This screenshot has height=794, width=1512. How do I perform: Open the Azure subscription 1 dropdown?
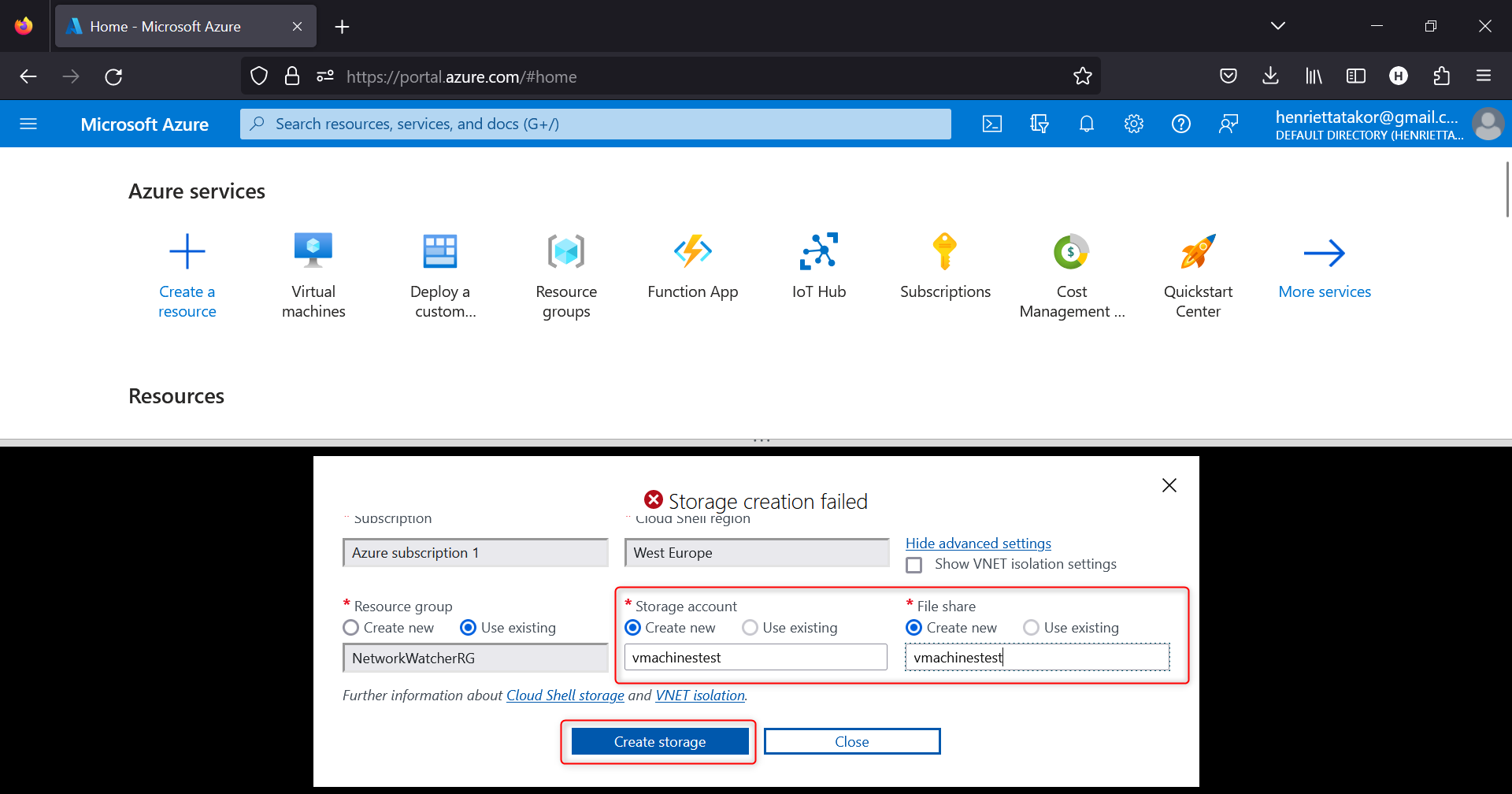pos(476,553)
